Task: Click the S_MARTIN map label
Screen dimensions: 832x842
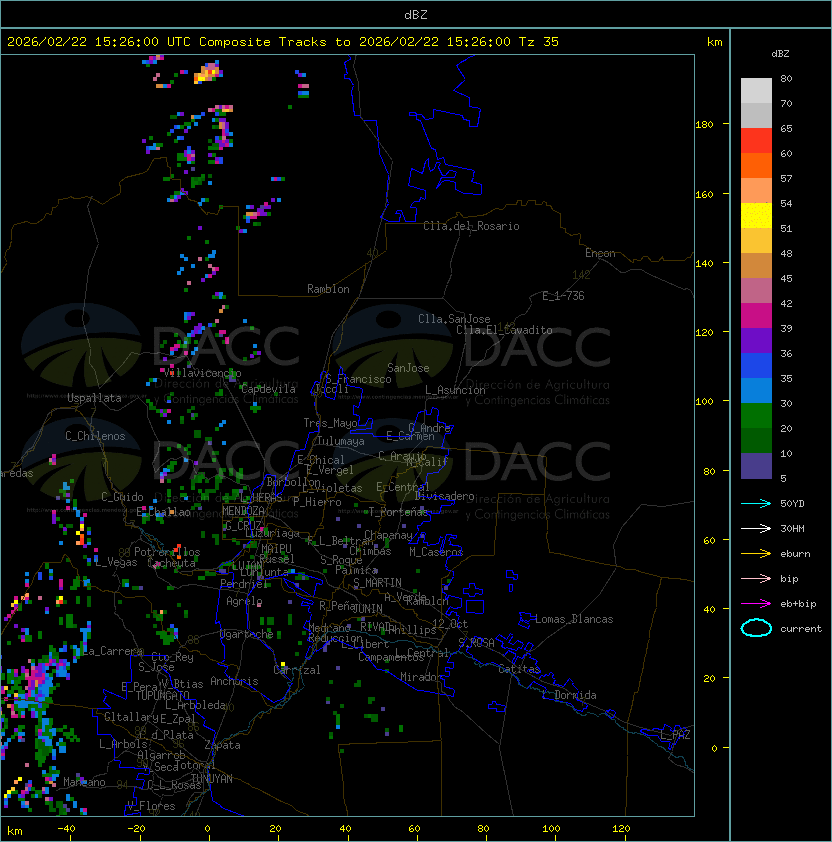Action: point(377,583)
